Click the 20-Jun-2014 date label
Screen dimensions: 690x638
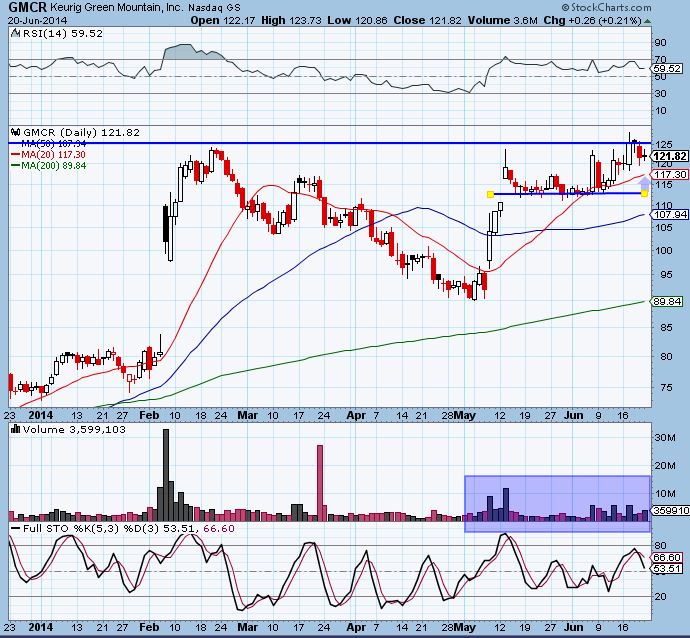coord(37,20)
